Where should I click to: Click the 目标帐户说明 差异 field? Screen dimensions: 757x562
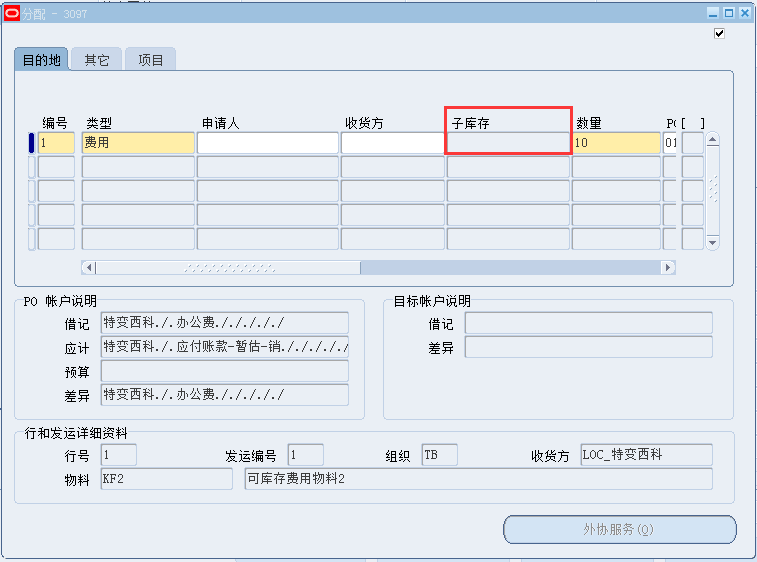tap(589, 347)
